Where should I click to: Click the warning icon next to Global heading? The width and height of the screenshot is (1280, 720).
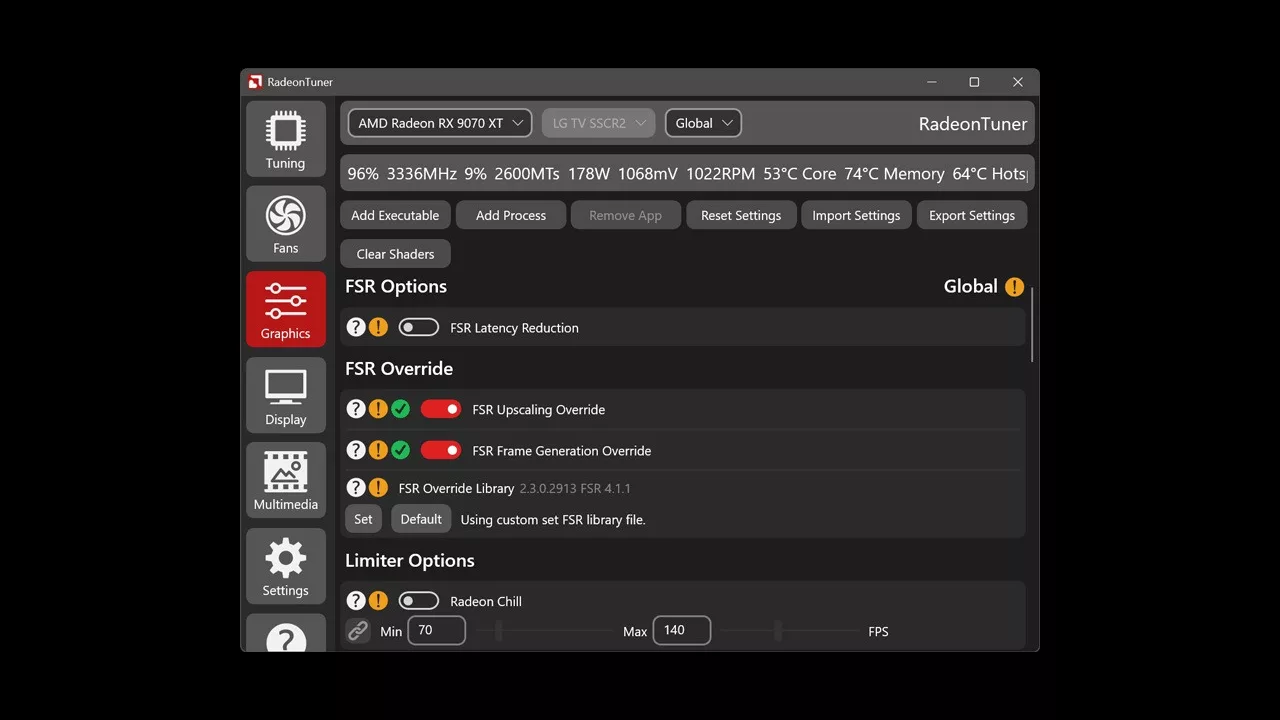[1015, 287]
